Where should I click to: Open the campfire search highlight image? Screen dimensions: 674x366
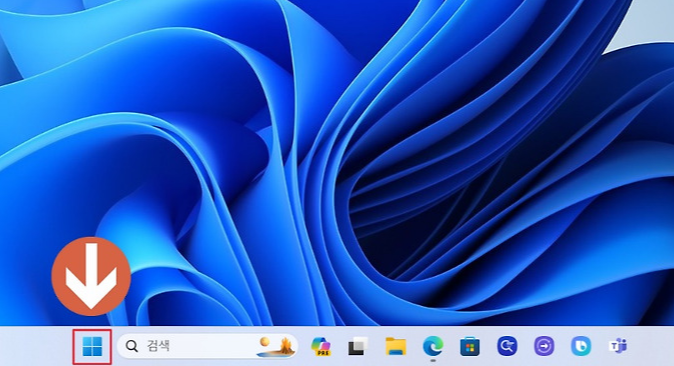pos(276,347)
